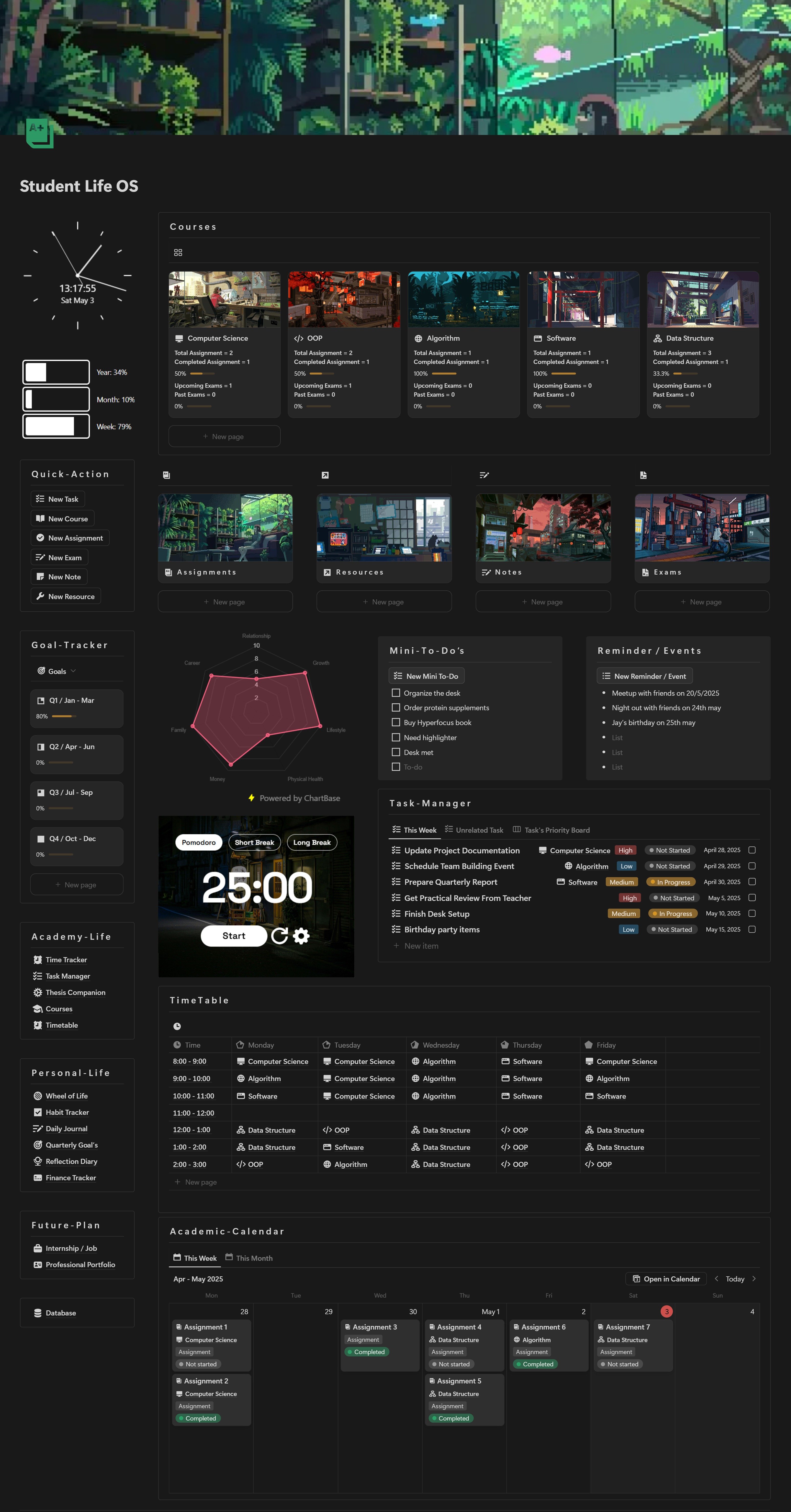Click the Assignments gallery view icon
791x1512 pixels.
167,475
